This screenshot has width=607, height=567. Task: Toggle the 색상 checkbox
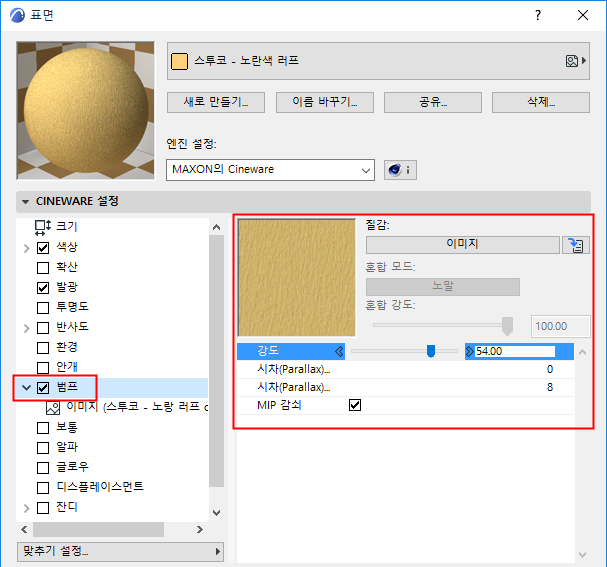click(x=43, y=248)
